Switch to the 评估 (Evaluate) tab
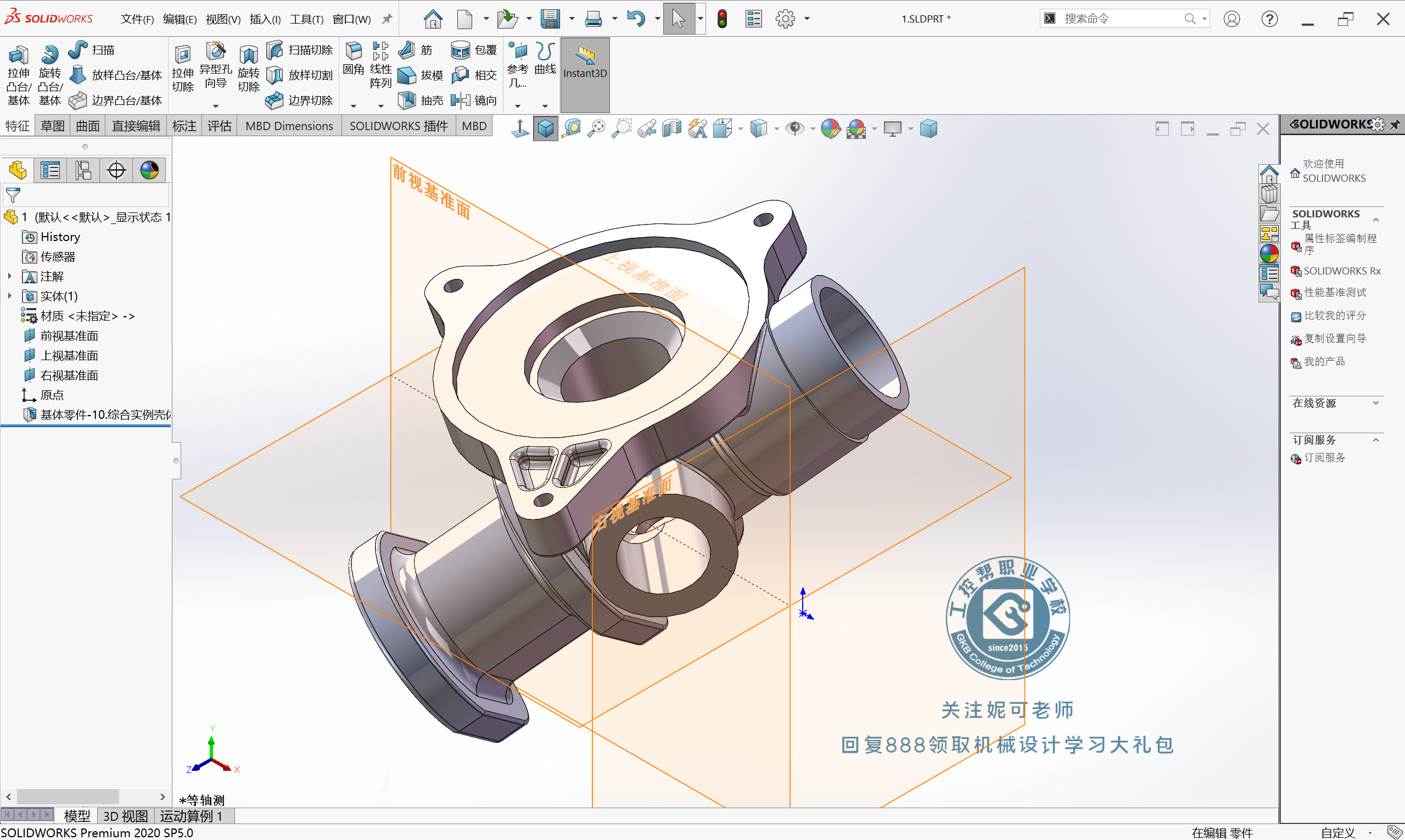The image size is (1405, 840). [219, 126]
